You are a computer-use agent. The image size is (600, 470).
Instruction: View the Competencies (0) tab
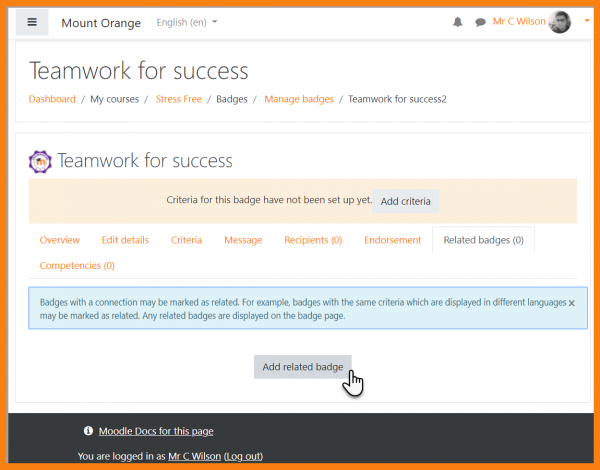click(x=77, y=266)
